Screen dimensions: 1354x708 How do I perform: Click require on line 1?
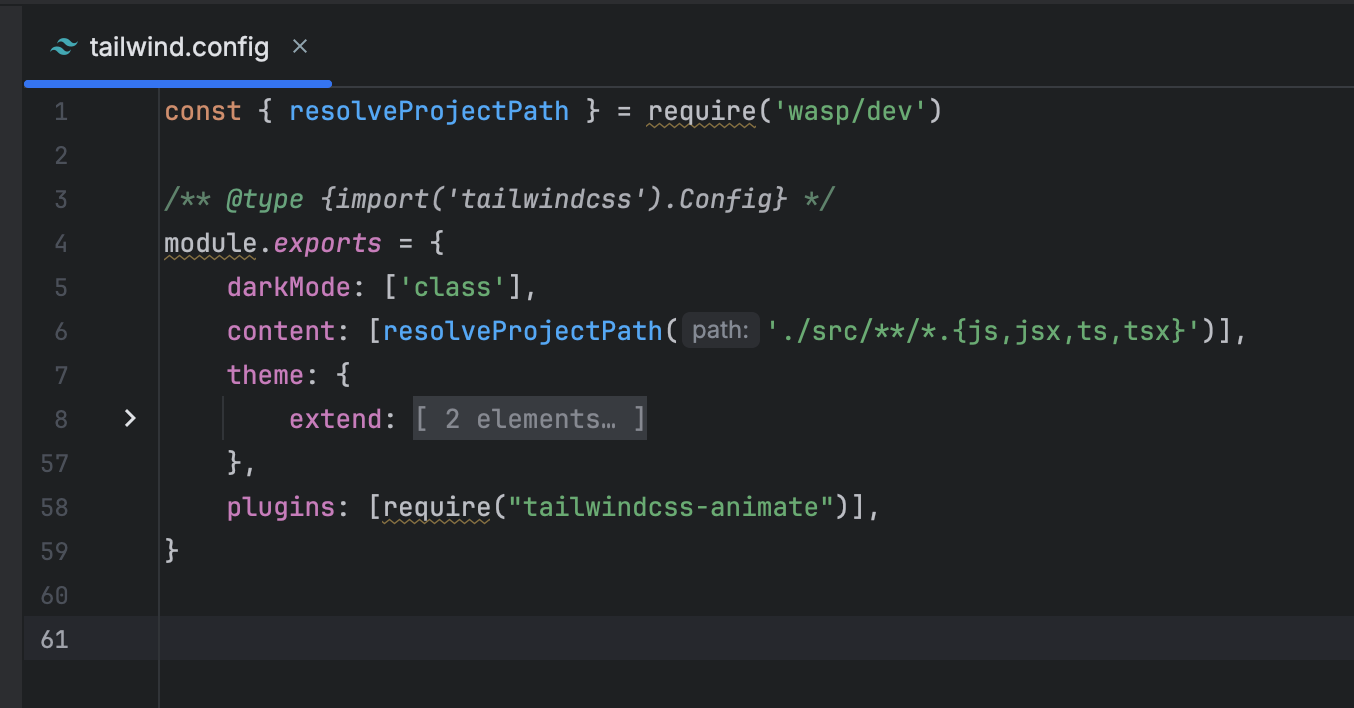[702, 111]
